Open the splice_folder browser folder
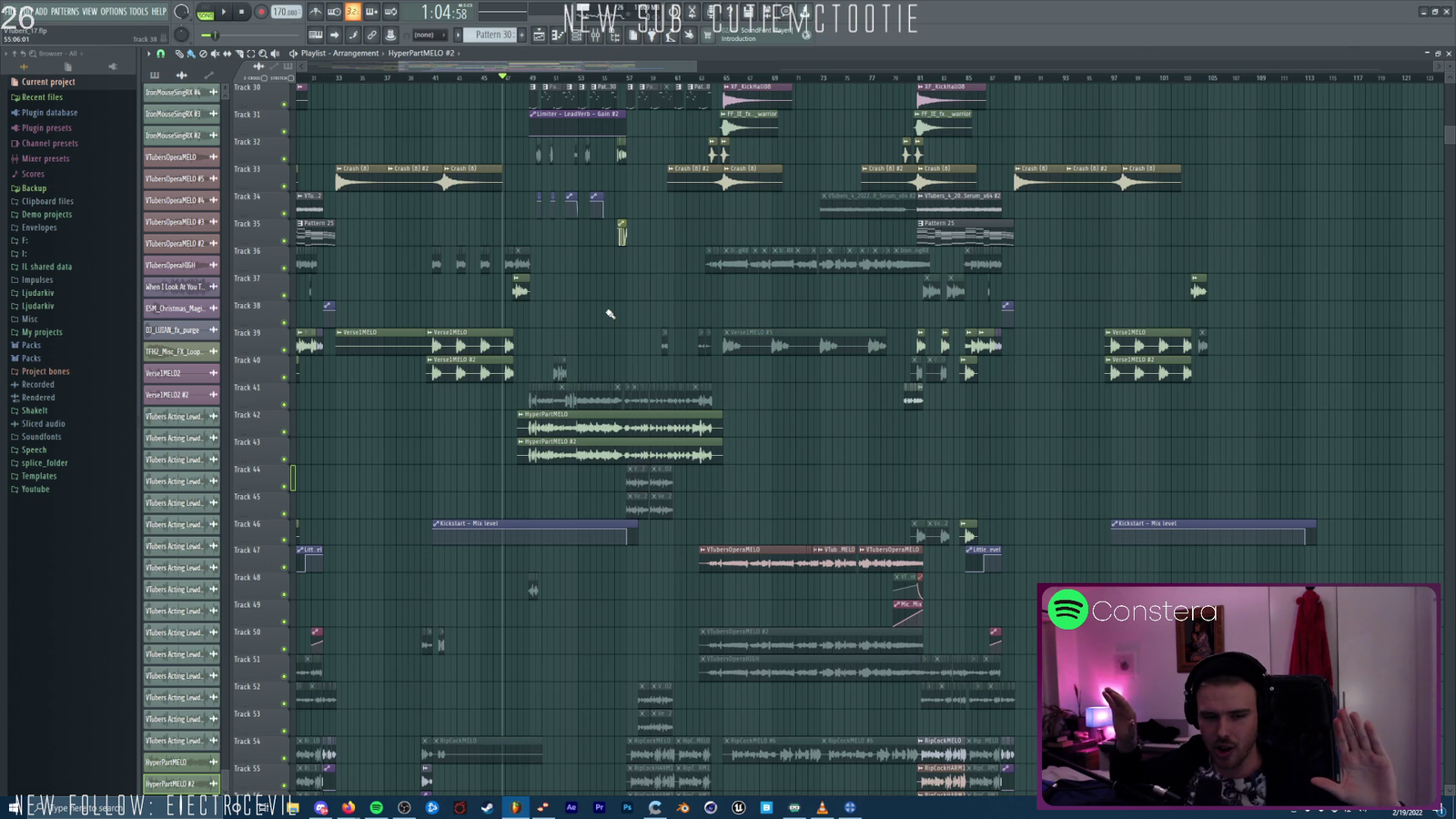 point(45,463)
